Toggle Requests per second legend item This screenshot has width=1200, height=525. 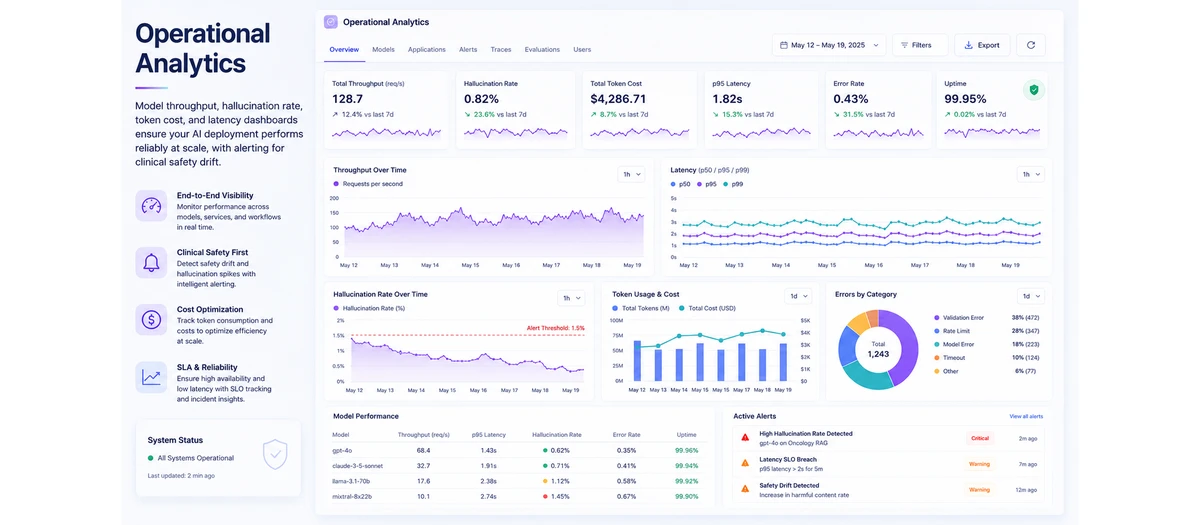369,184
